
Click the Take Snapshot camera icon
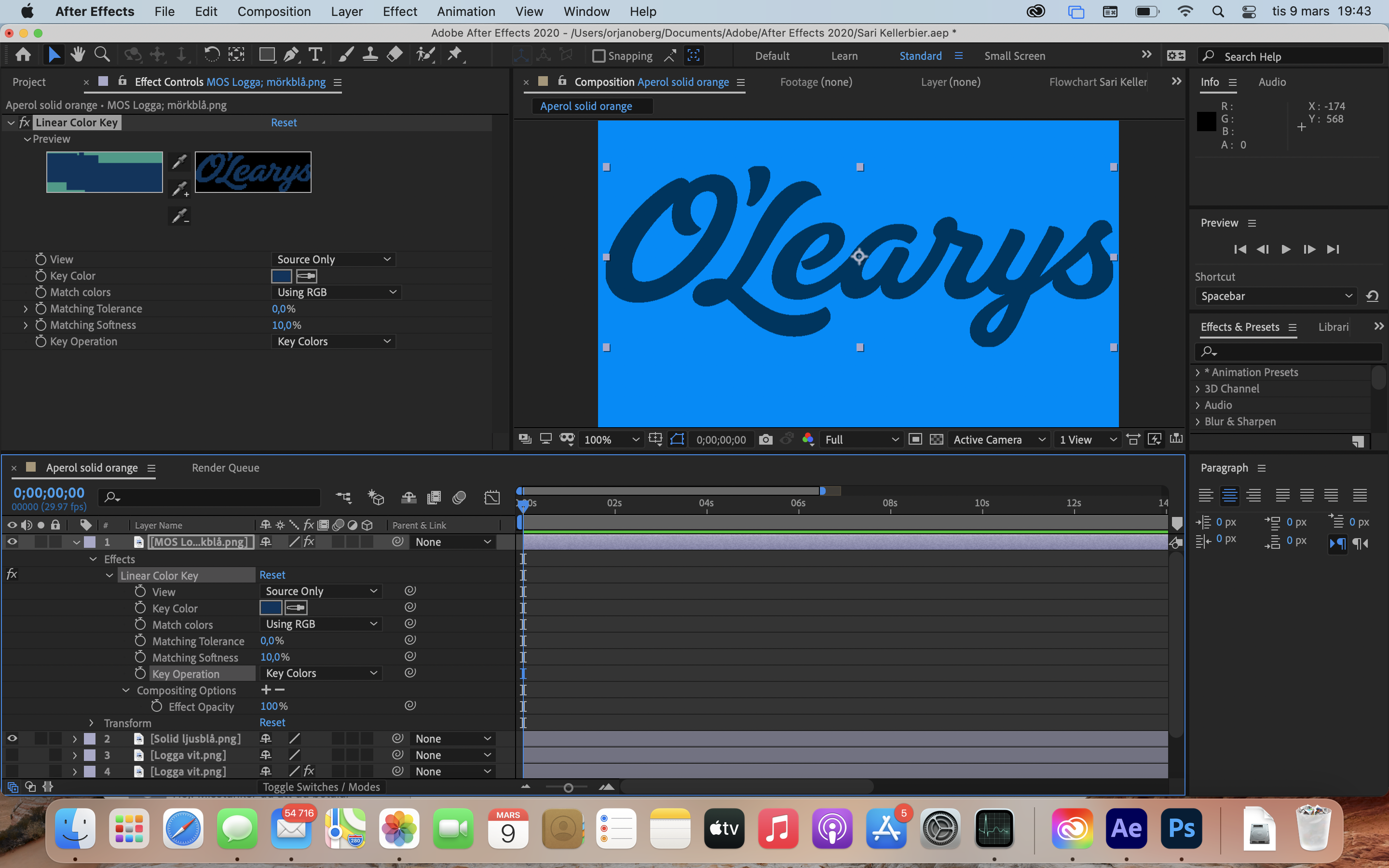765,440
